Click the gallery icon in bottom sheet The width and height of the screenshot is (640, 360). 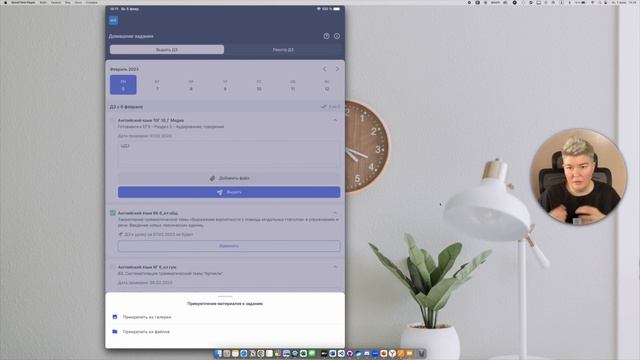(x=115, y=317)
